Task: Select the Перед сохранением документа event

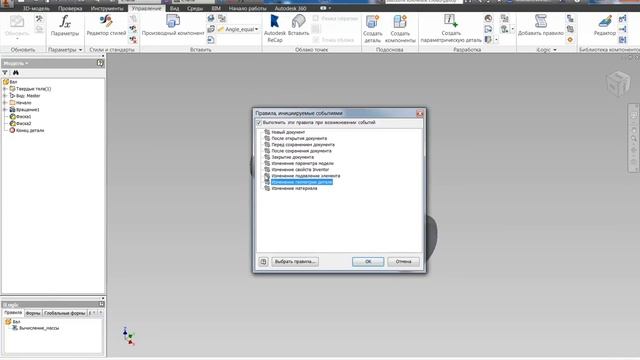Action: coord(303,144)
